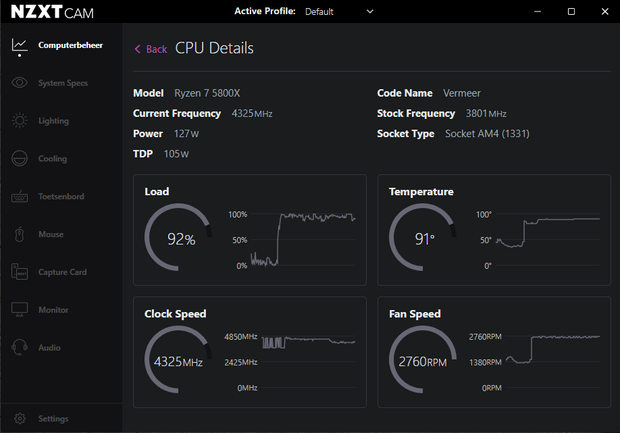Click the Clock Speed card title
This screenshot has height=433, width=620.
(x=175, y=314)
